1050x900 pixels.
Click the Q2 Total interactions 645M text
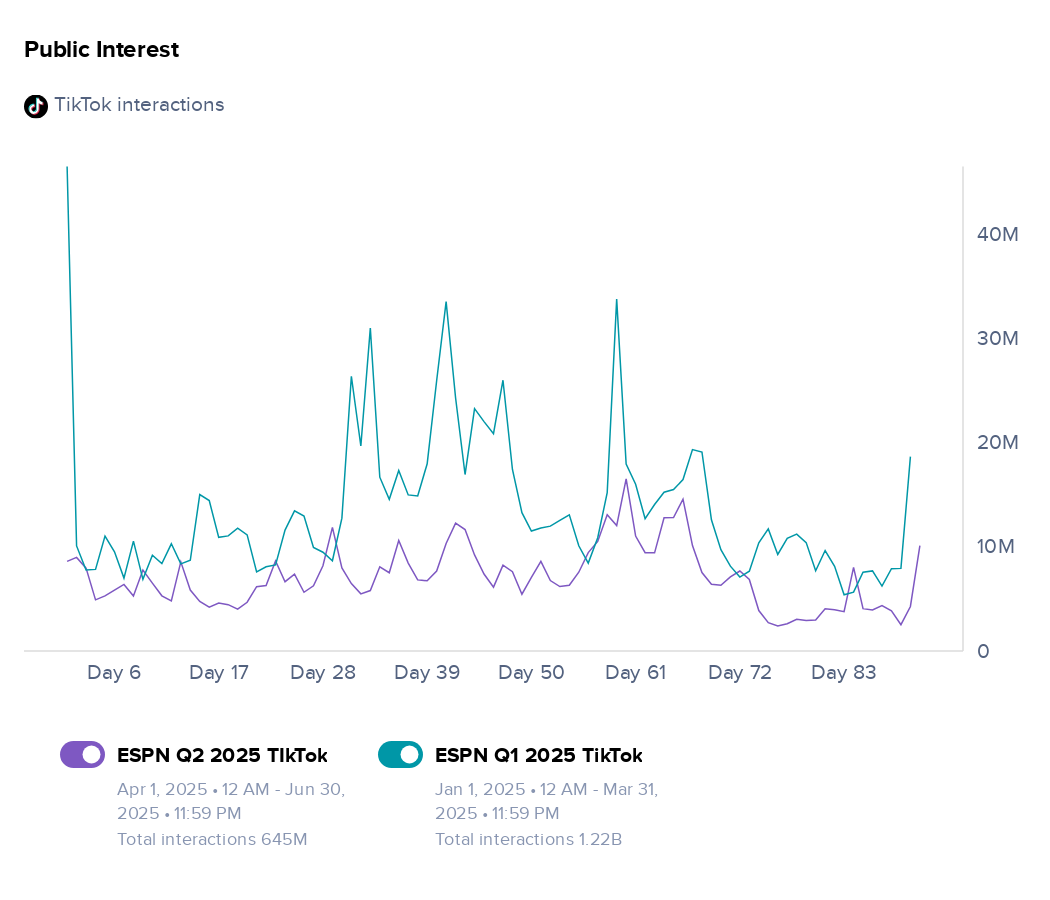[212, 839]
